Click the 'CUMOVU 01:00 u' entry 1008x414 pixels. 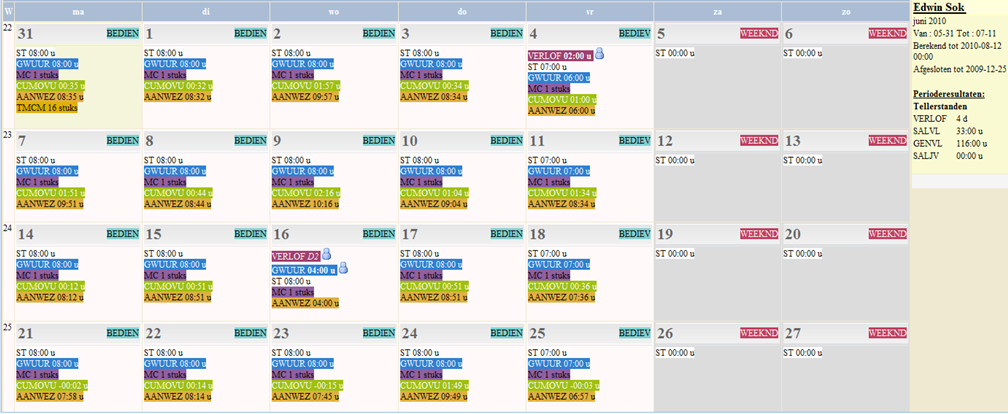click(x=560, y=99)
